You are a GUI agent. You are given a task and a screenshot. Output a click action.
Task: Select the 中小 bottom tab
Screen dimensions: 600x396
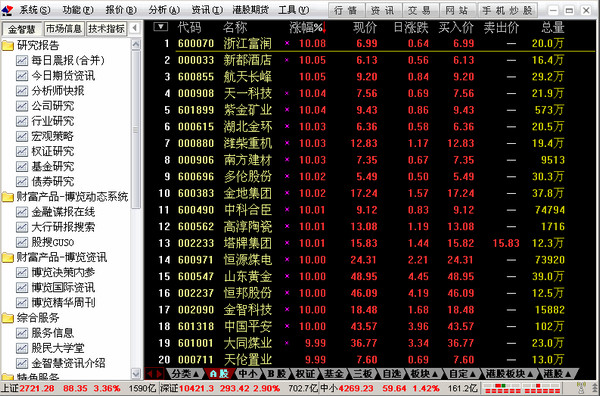(x=248, y=373)
